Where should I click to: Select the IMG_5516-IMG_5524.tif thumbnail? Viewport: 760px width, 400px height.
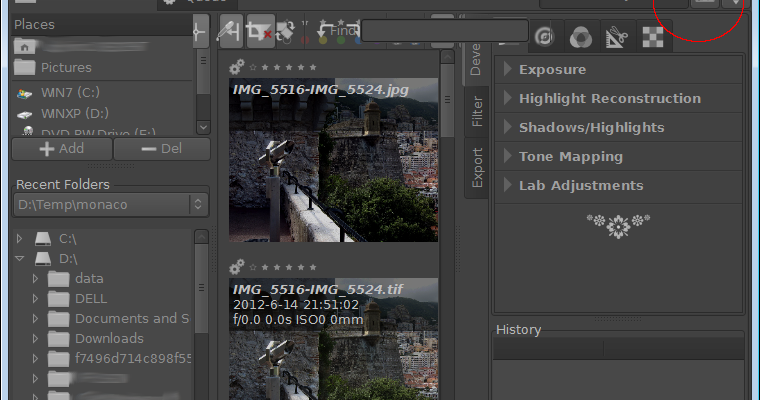(x=333, y=339)
